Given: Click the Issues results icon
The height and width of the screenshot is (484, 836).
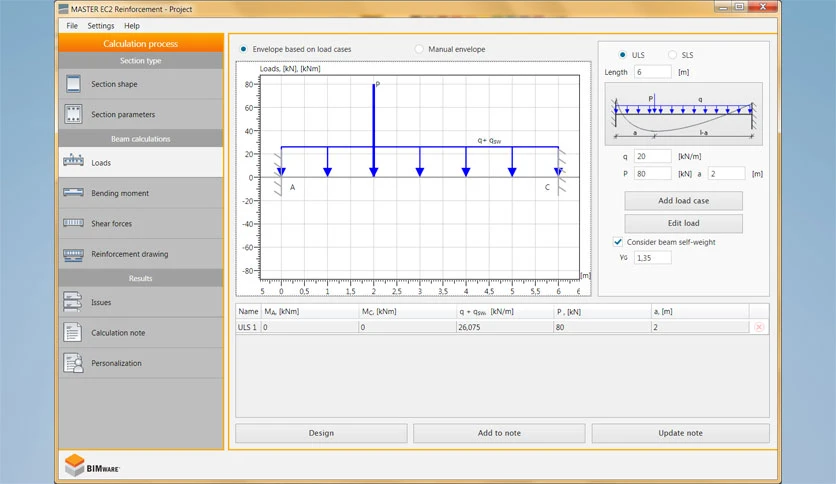Looking at the screenshot, I should 73,301.
